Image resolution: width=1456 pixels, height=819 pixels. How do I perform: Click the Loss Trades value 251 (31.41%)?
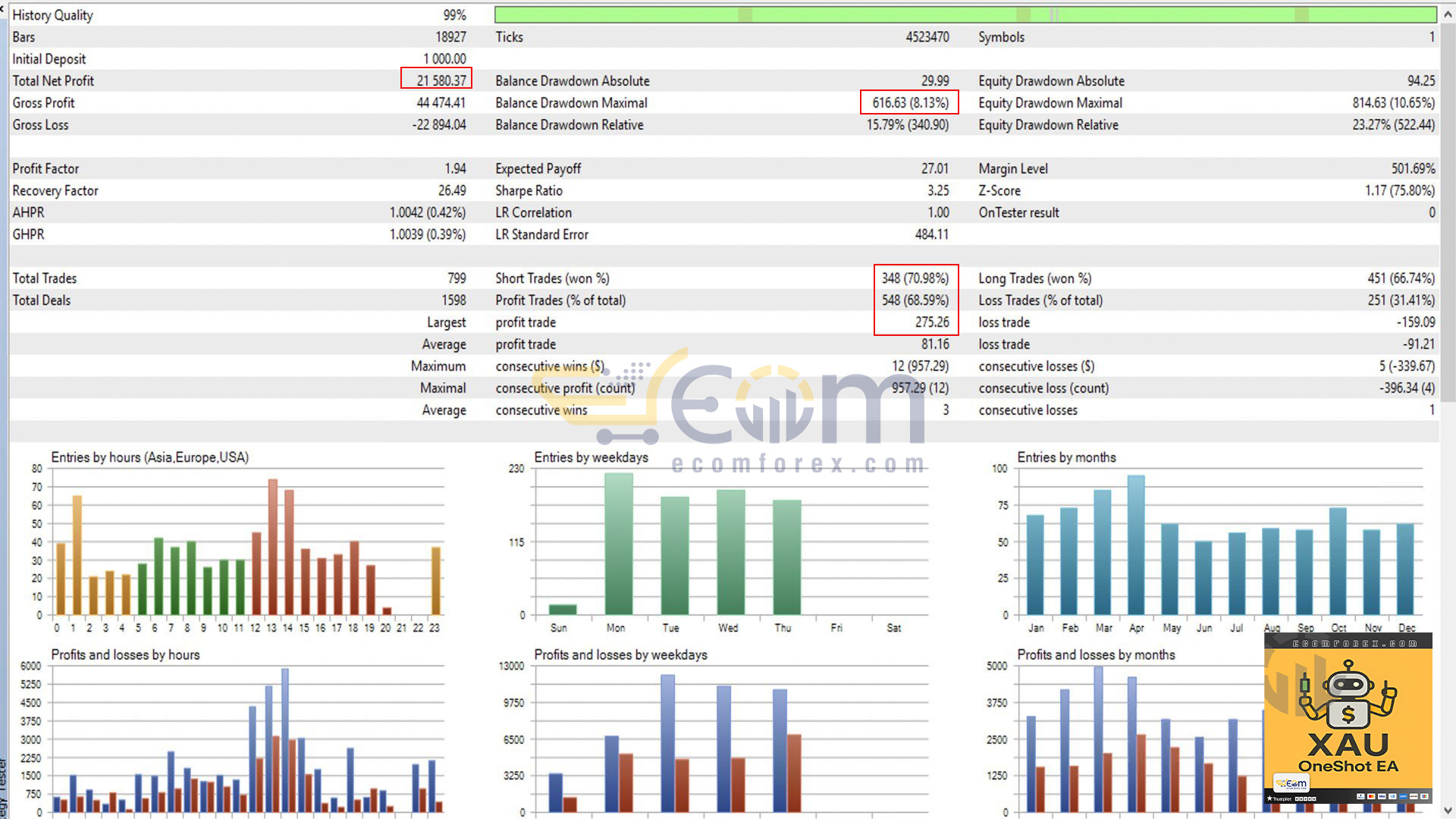[x=1401, y=300]
